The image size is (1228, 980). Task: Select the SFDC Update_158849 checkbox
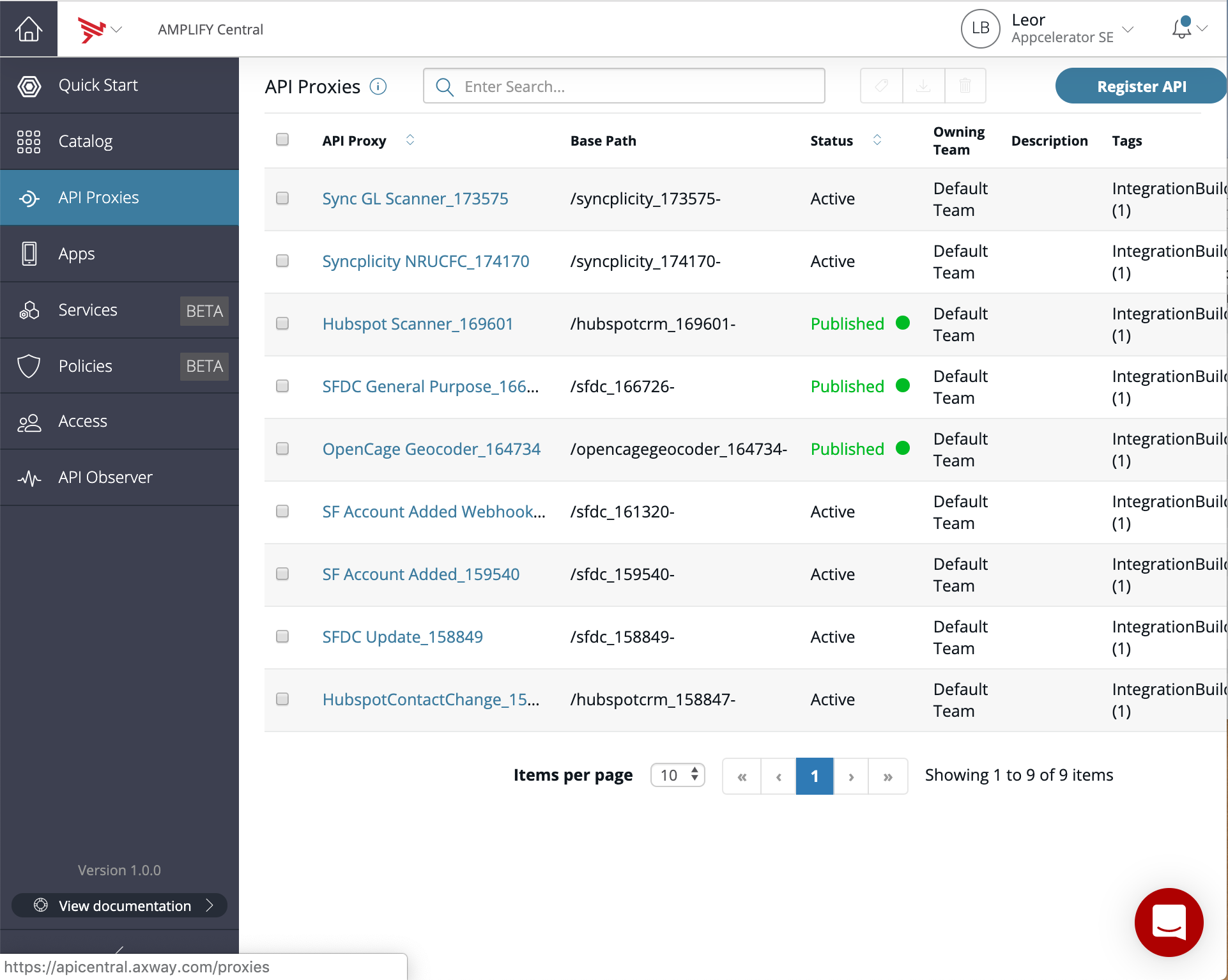(282, 636)
